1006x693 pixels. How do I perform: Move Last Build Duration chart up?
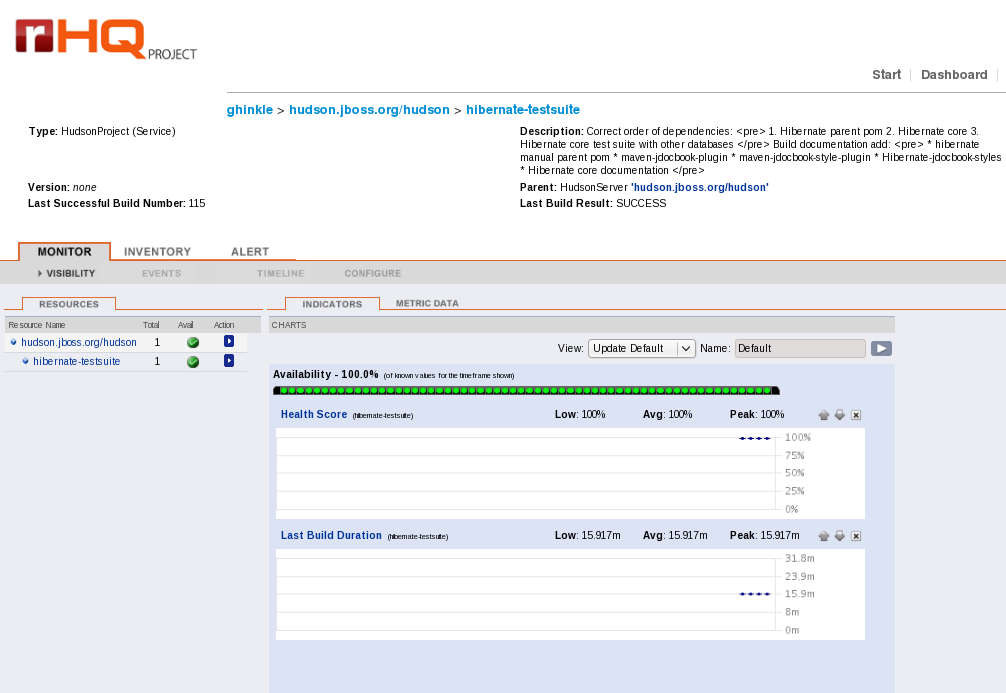[824, 536]
